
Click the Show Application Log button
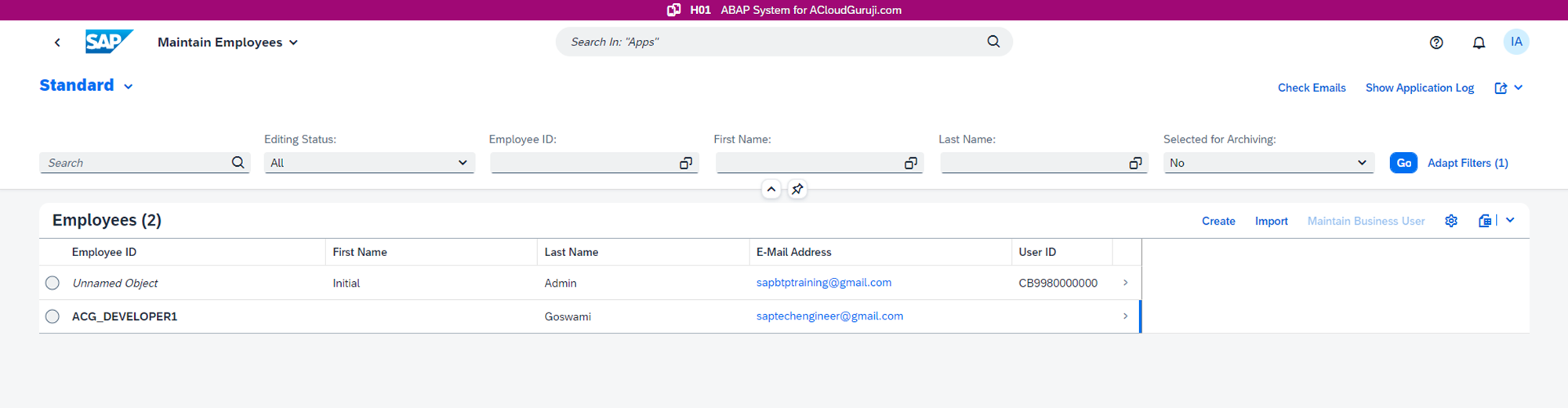[x=1419, y=88]
